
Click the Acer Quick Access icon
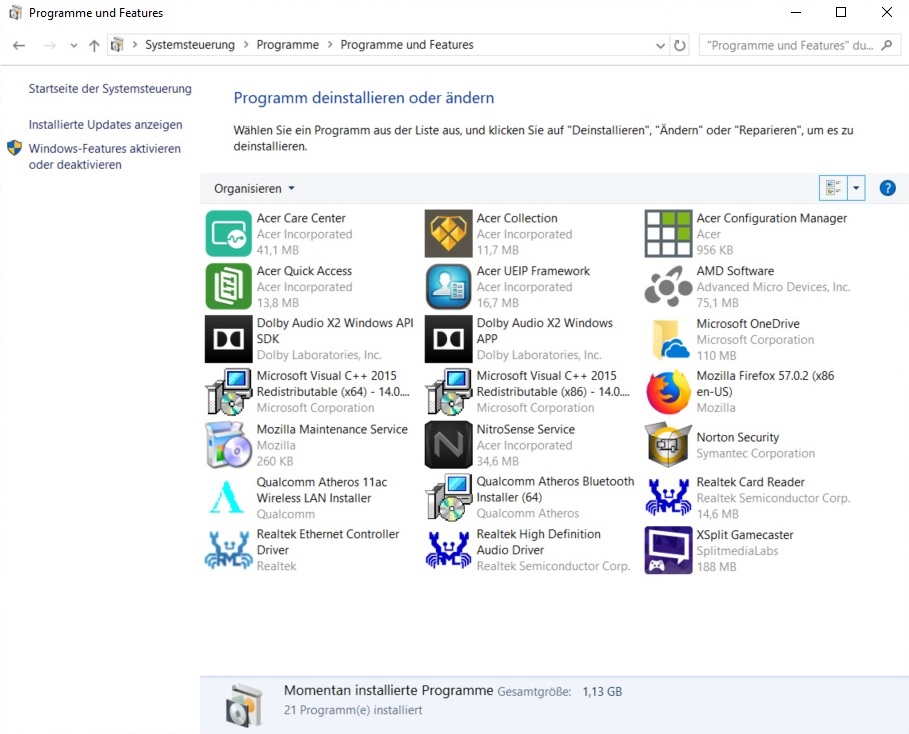(228, 286)
